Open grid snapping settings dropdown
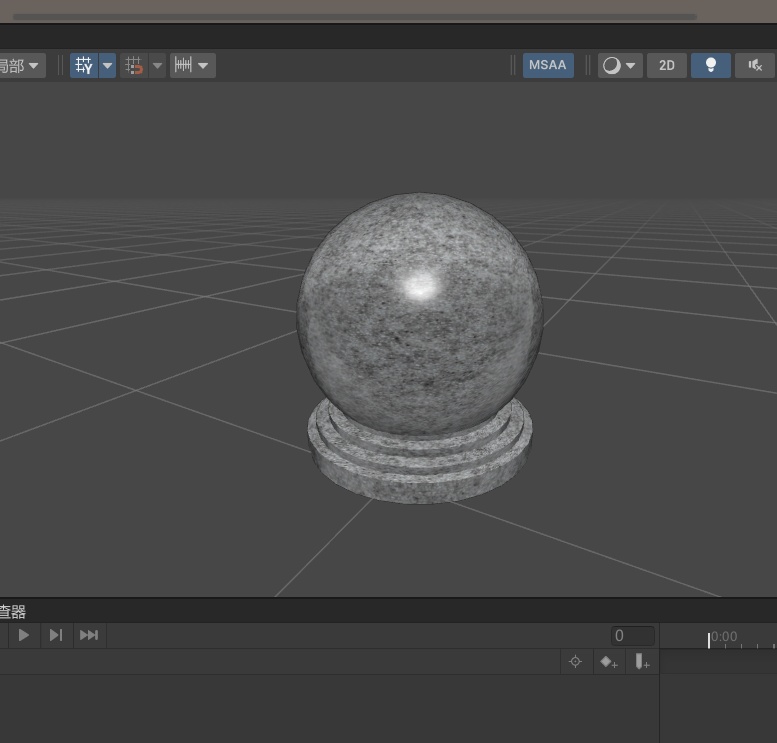Viewport: 777px width, 743px height. (157, 66)
